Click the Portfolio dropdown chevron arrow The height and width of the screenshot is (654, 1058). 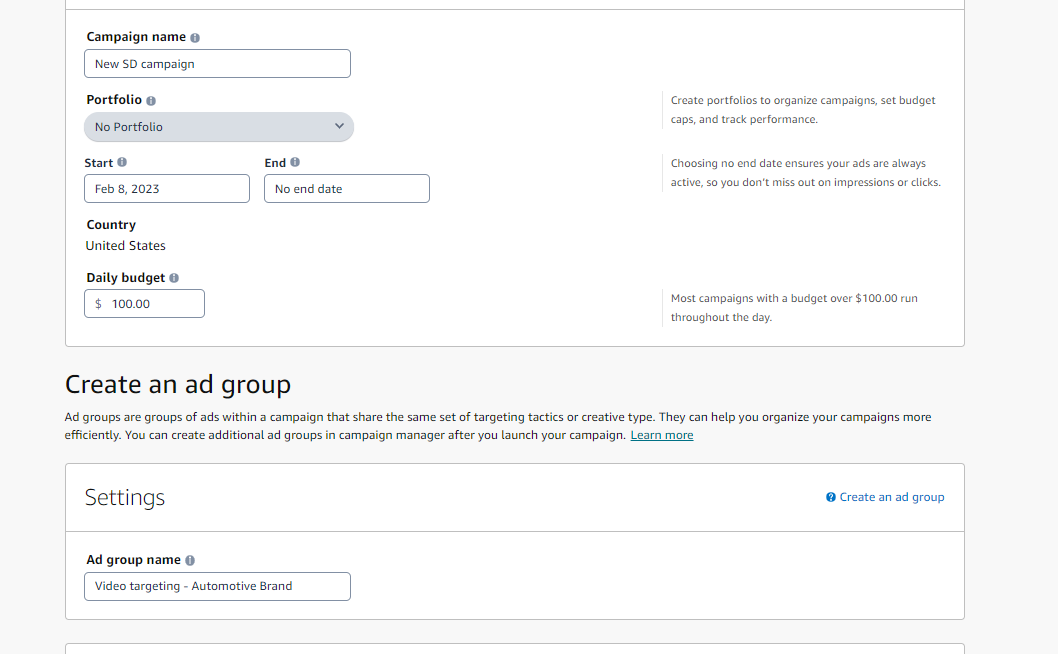click(x=339, y=126)
